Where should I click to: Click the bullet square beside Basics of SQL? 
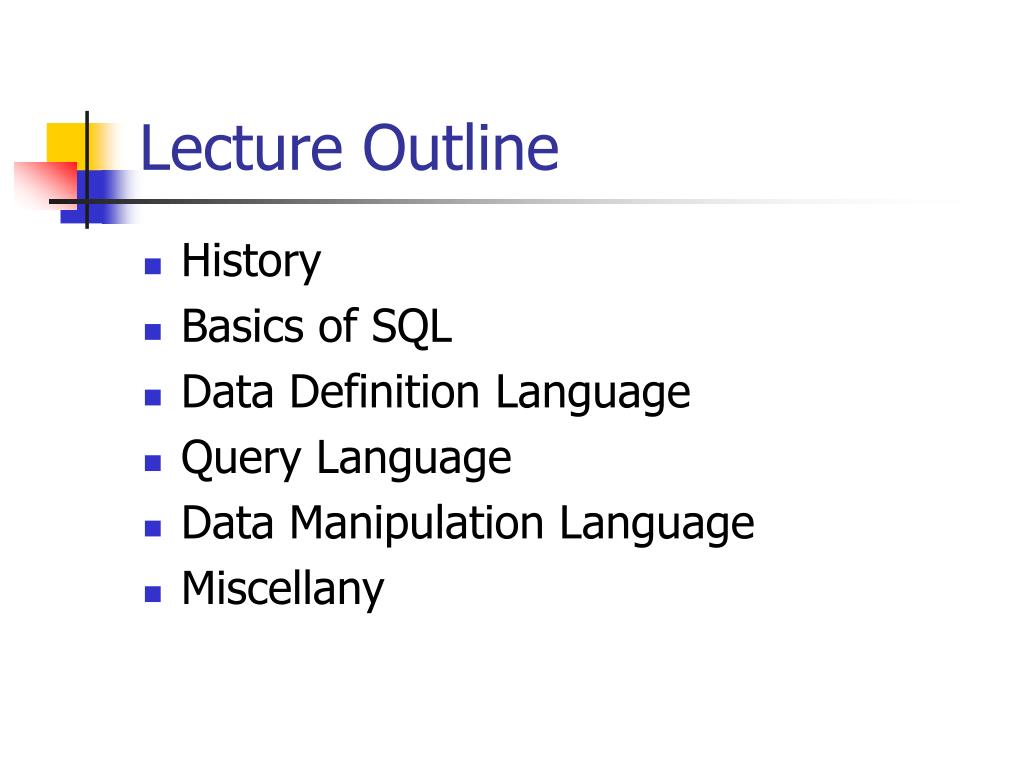tap(153, 332)
